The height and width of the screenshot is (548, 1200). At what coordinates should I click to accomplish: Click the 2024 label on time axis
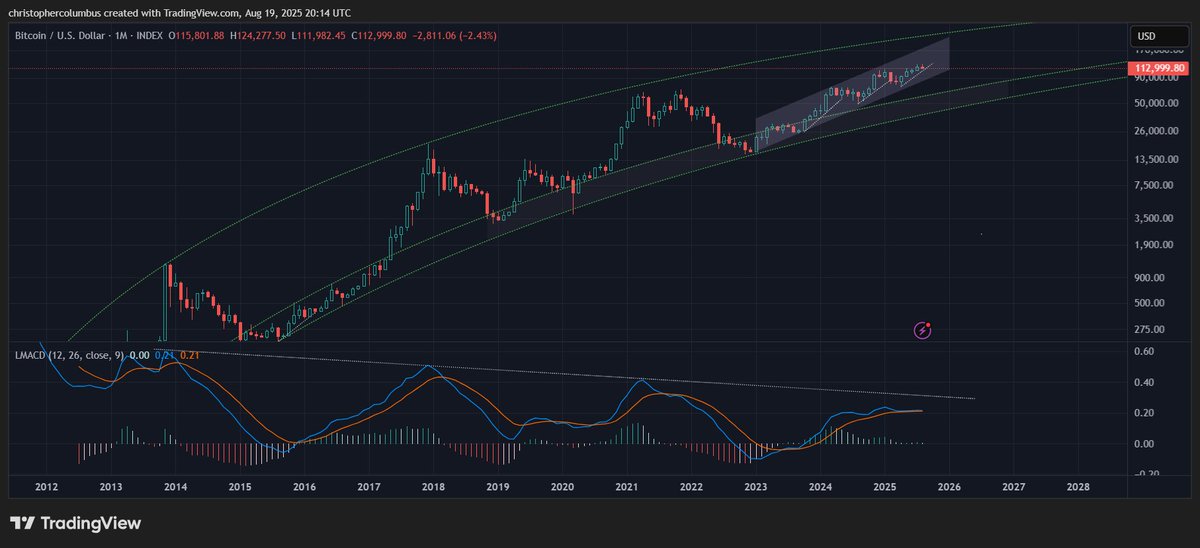(820, 487)
